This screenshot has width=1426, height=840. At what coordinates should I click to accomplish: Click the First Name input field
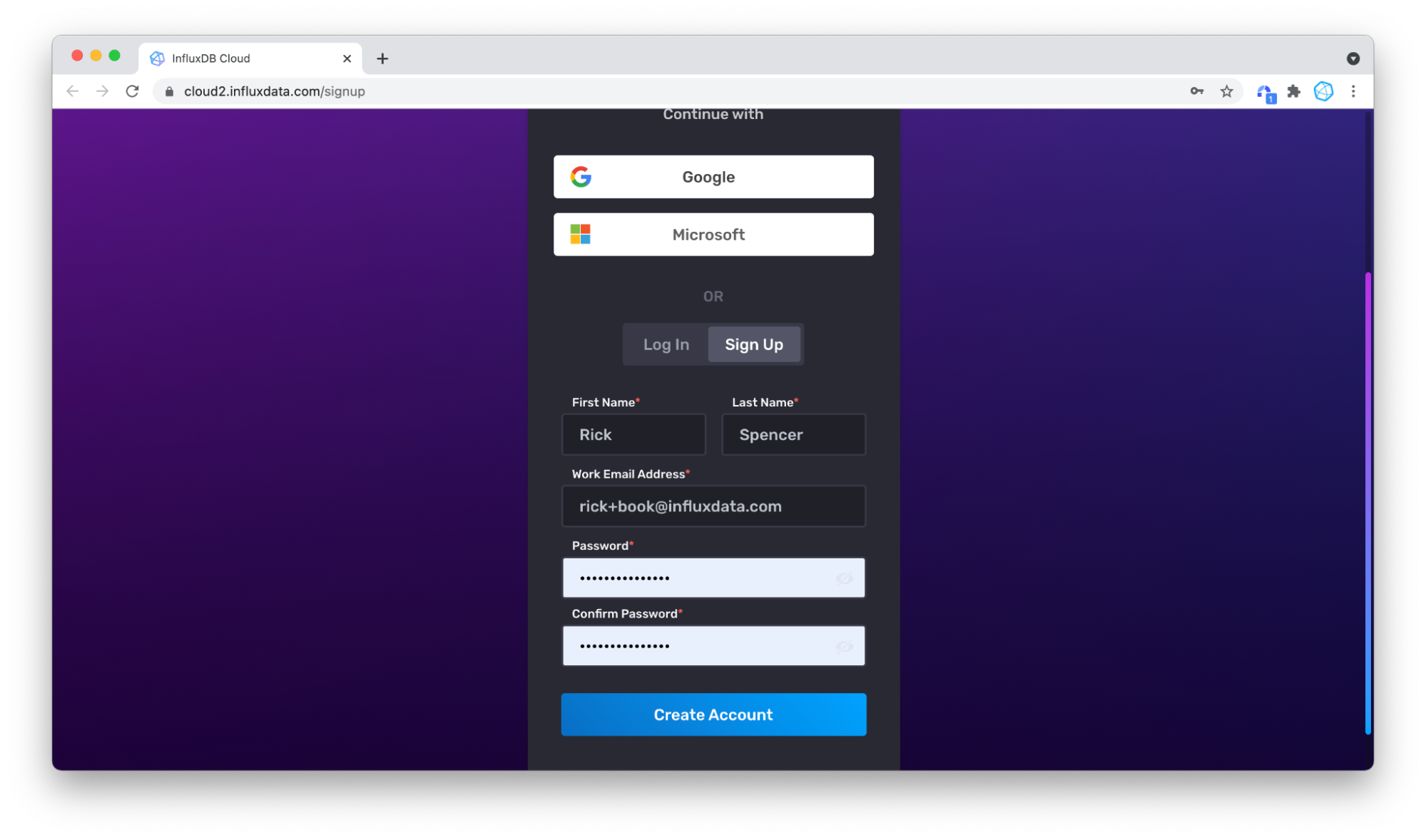coord(633,434)
